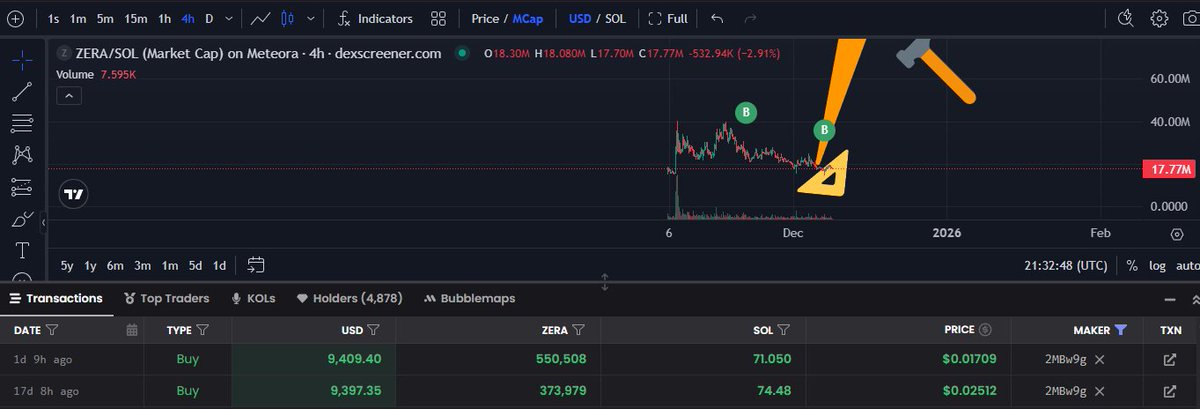The width and height of the screenshot is (1200, 409).
Task: Toggle price display mode to Price
Action: coord(485,18)
